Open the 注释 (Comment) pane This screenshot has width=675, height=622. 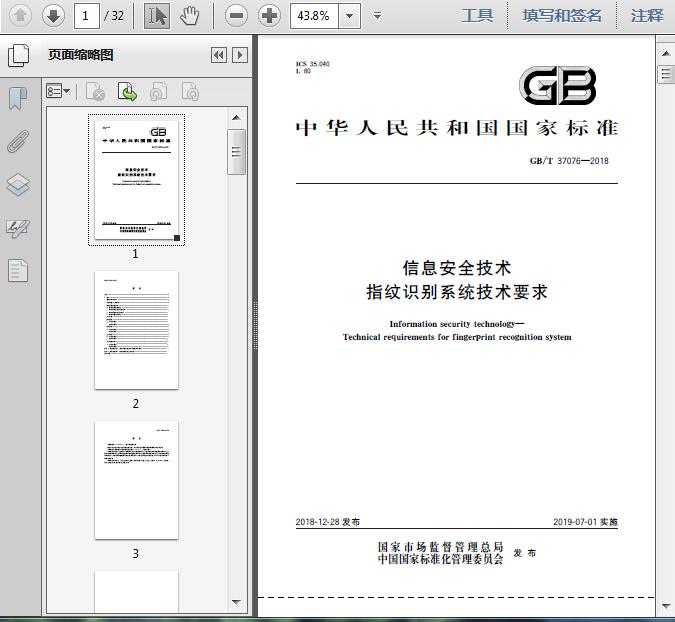(647, 16)
